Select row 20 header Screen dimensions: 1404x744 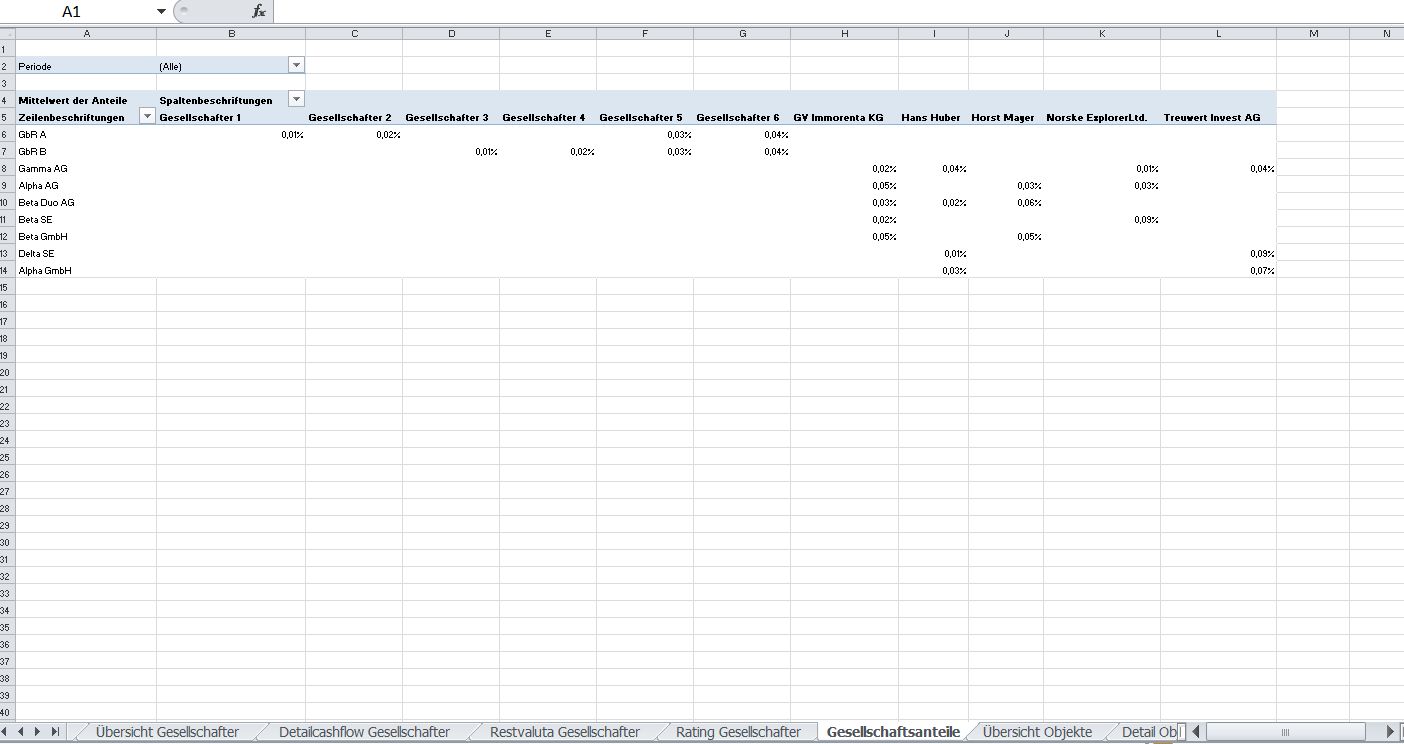(7, 372)
